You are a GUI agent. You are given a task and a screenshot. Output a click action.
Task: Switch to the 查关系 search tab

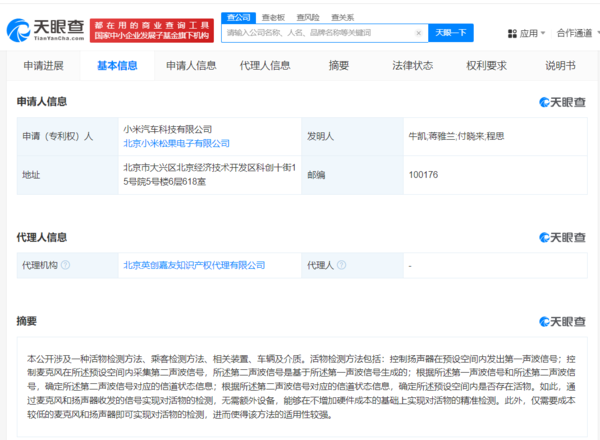click(341, 17)
